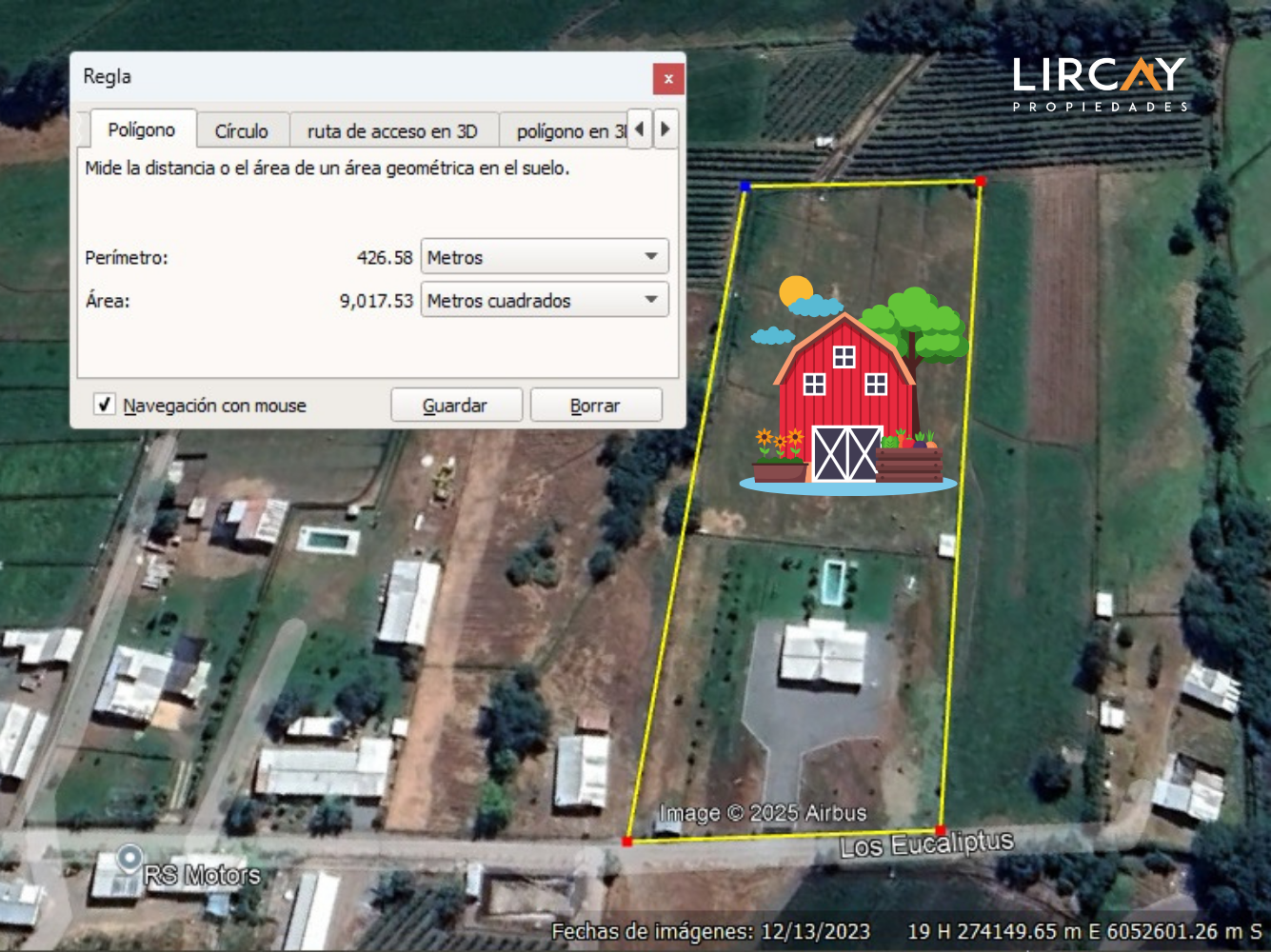This screenshot has width=1271, height=952.
Task: Open the Perímetro units dropdown (Metros)
Action: (545, 257)
